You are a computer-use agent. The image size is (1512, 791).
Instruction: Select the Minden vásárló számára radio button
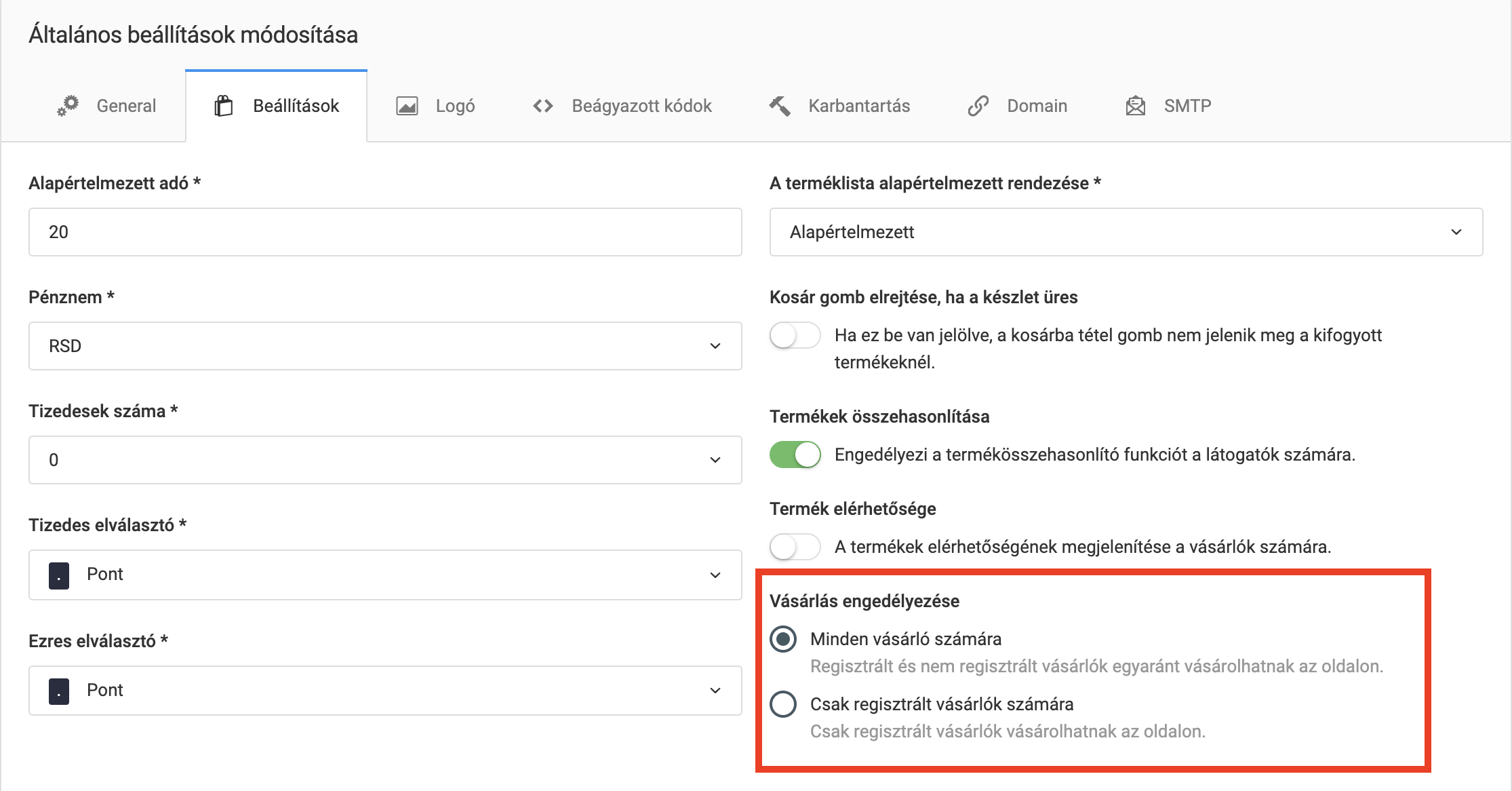(784, 638)
